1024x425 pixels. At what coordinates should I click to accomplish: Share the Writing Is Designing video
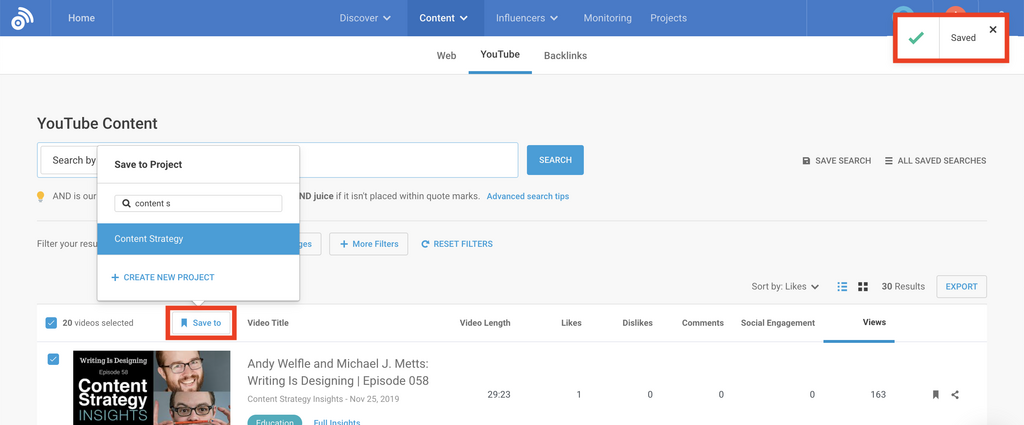955,395
